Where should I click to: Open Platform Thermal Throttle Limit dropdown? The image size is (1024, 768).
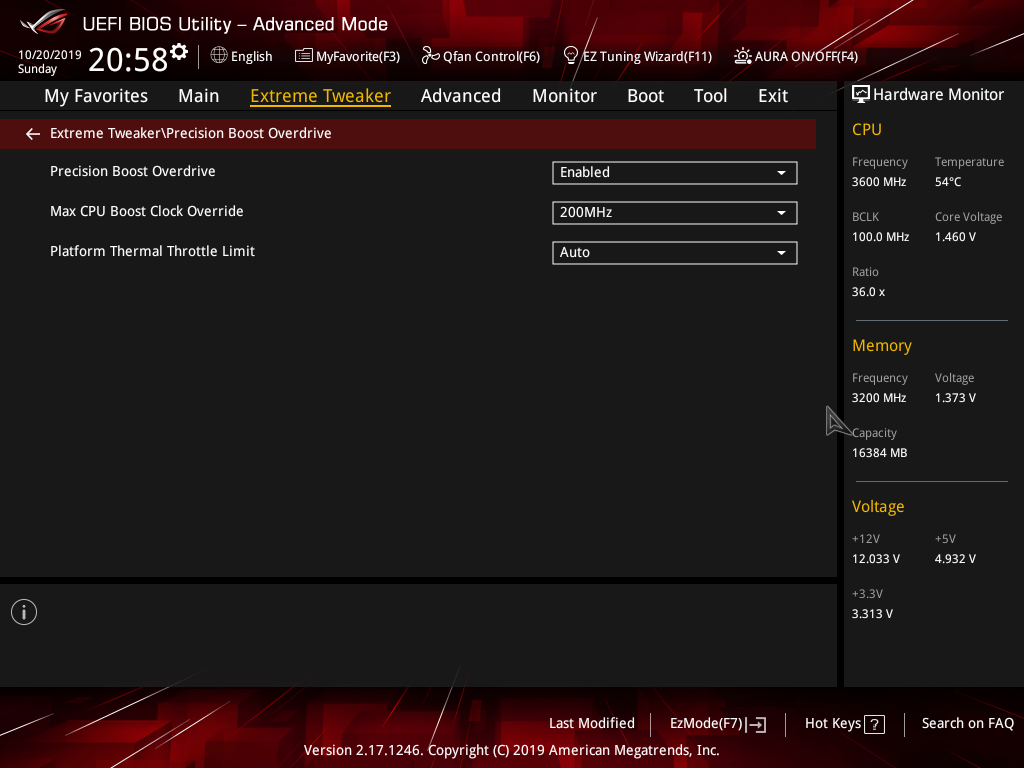675,253
